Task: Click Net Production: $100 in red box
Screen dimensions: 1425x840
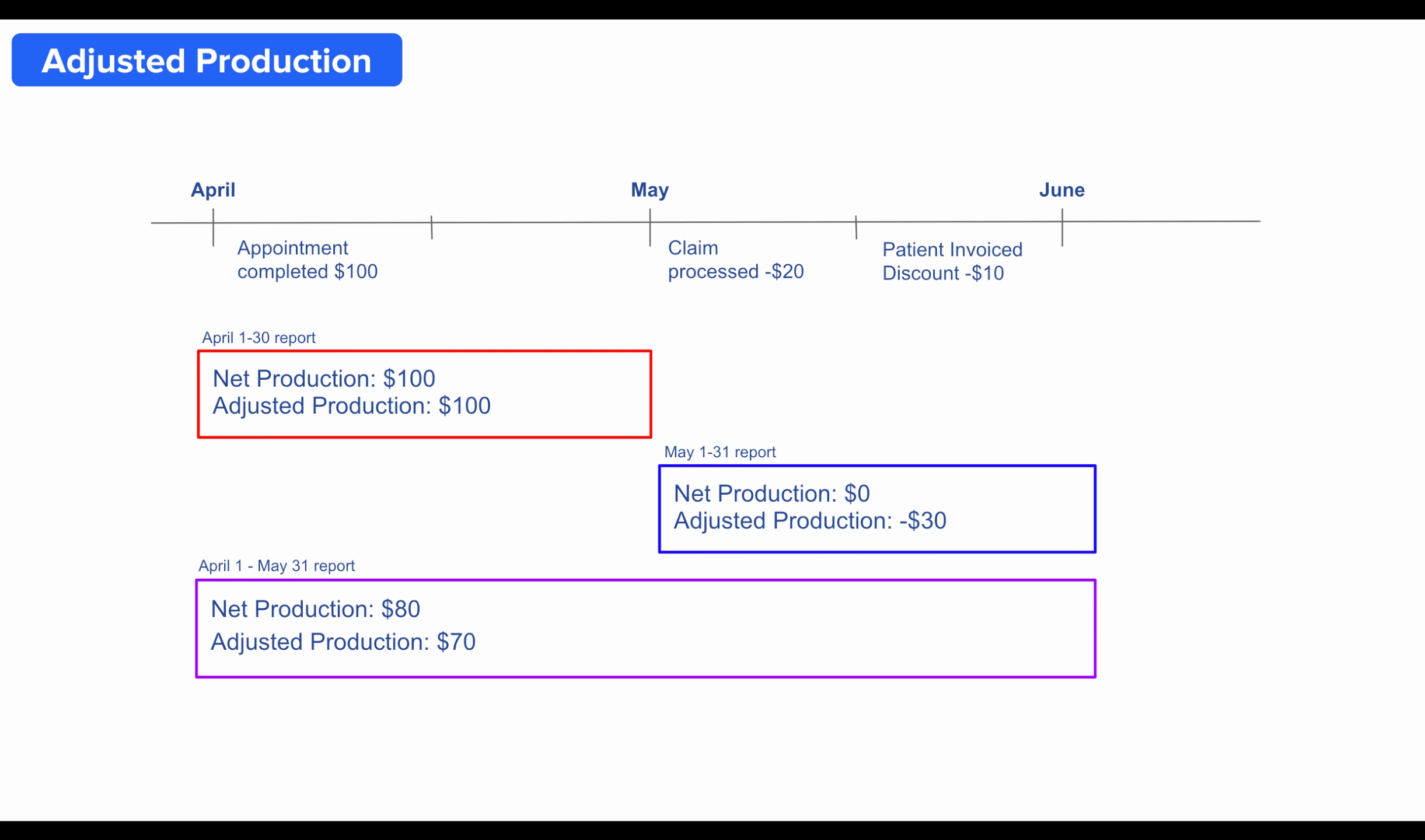Action: (x=324, y=379)
